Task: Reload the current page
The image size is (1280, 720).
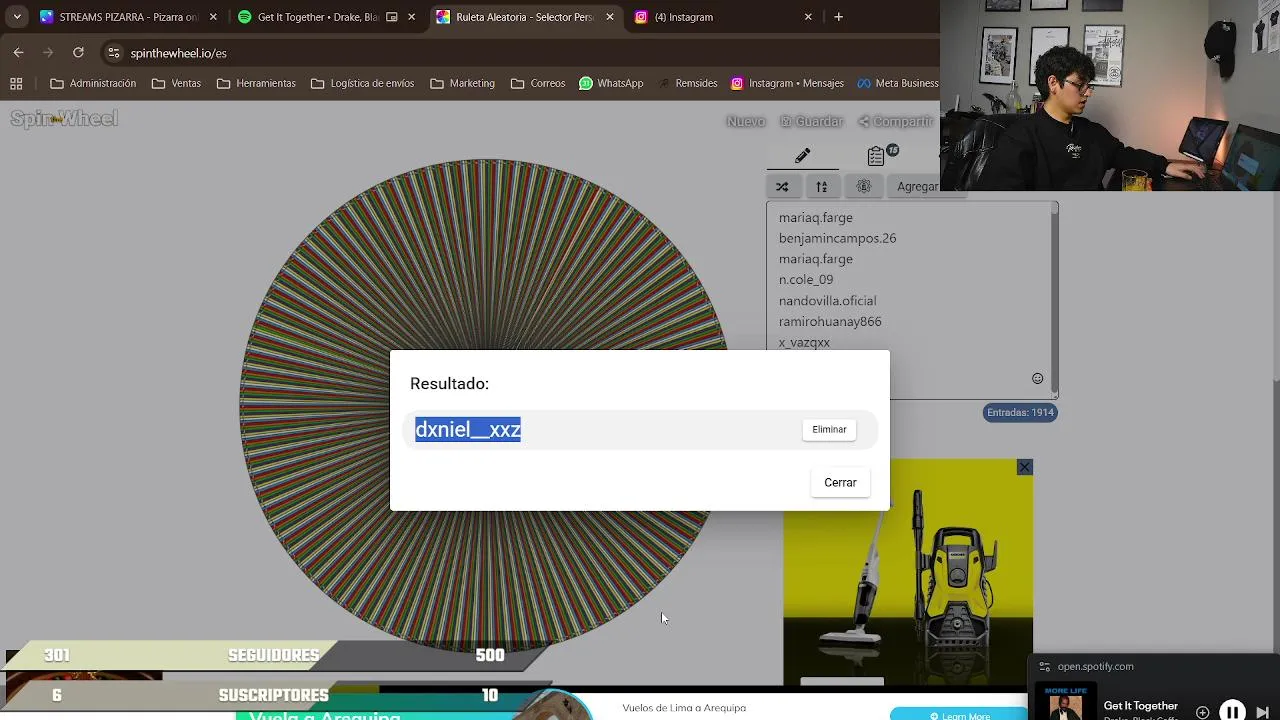Action: tap(78, 52)
